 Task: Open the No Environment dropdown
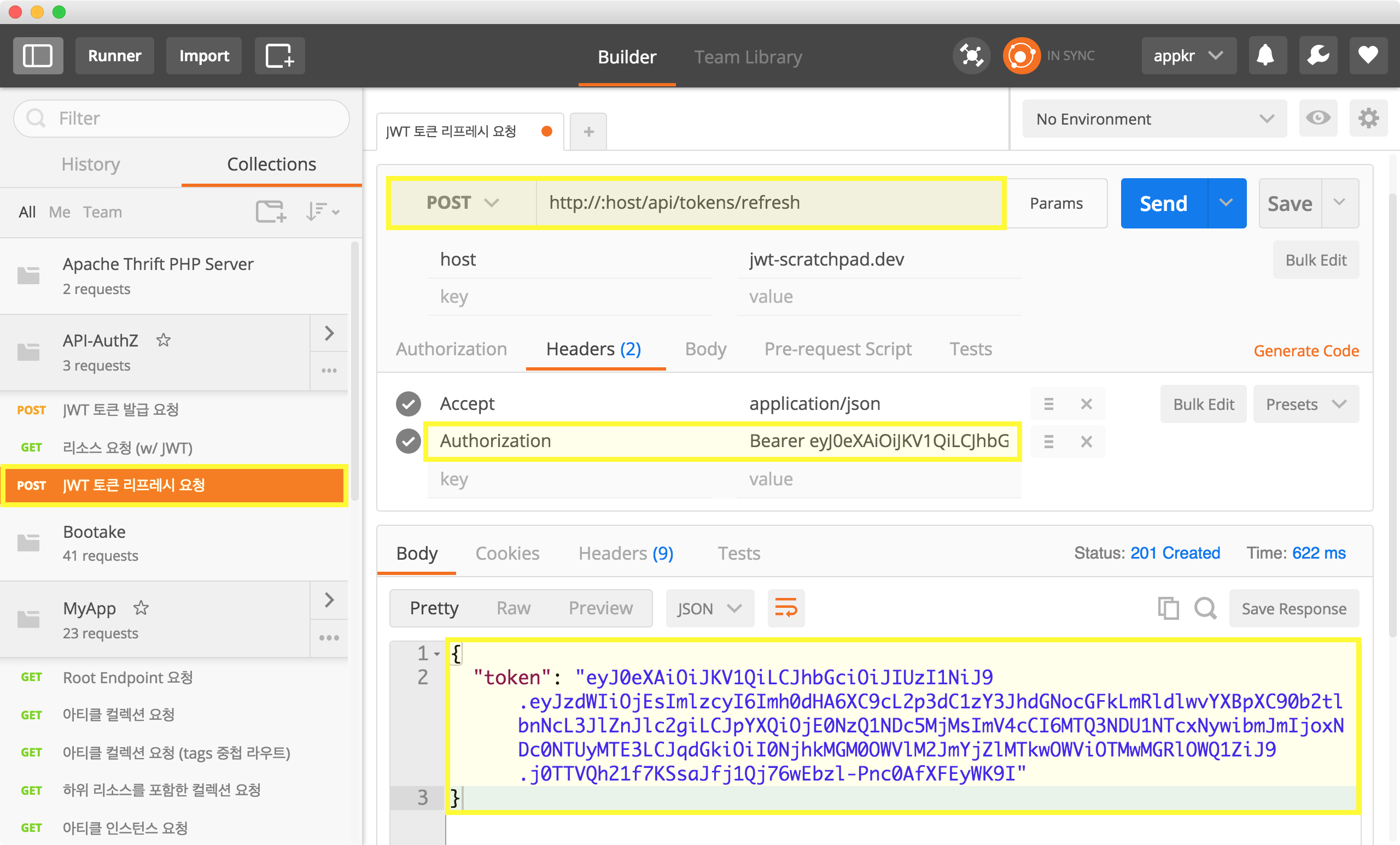(1153, 119)
